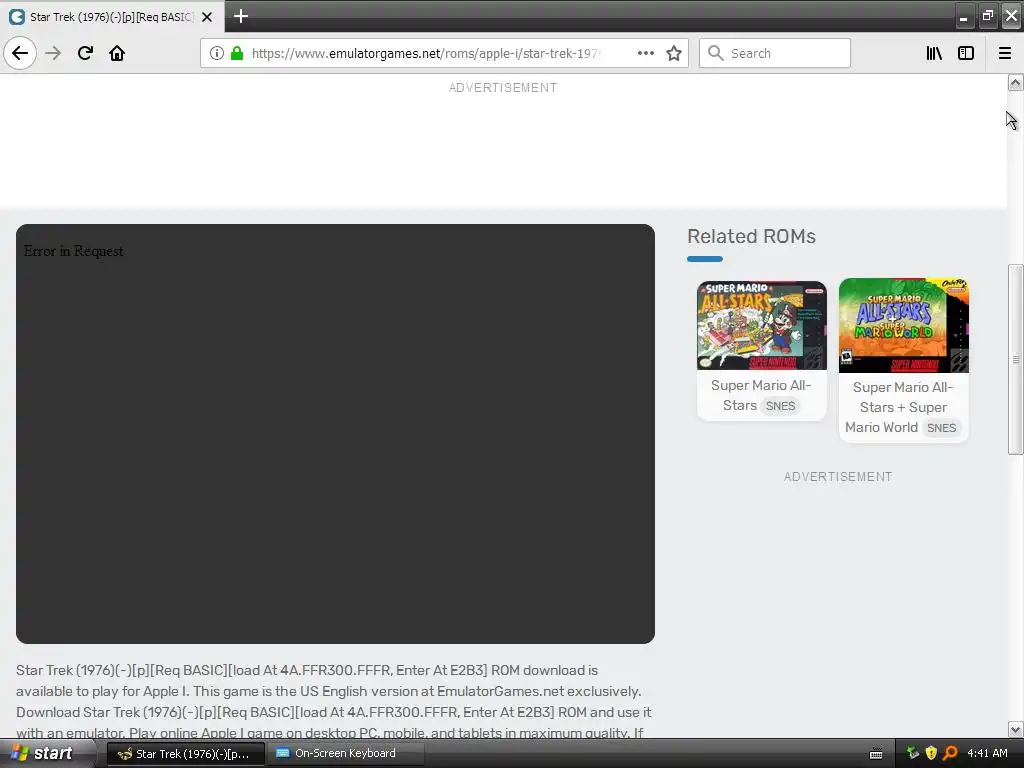Click the page scrollbar down arrow
Viewport: 1024px width, 768px height.
point(1015,729)
